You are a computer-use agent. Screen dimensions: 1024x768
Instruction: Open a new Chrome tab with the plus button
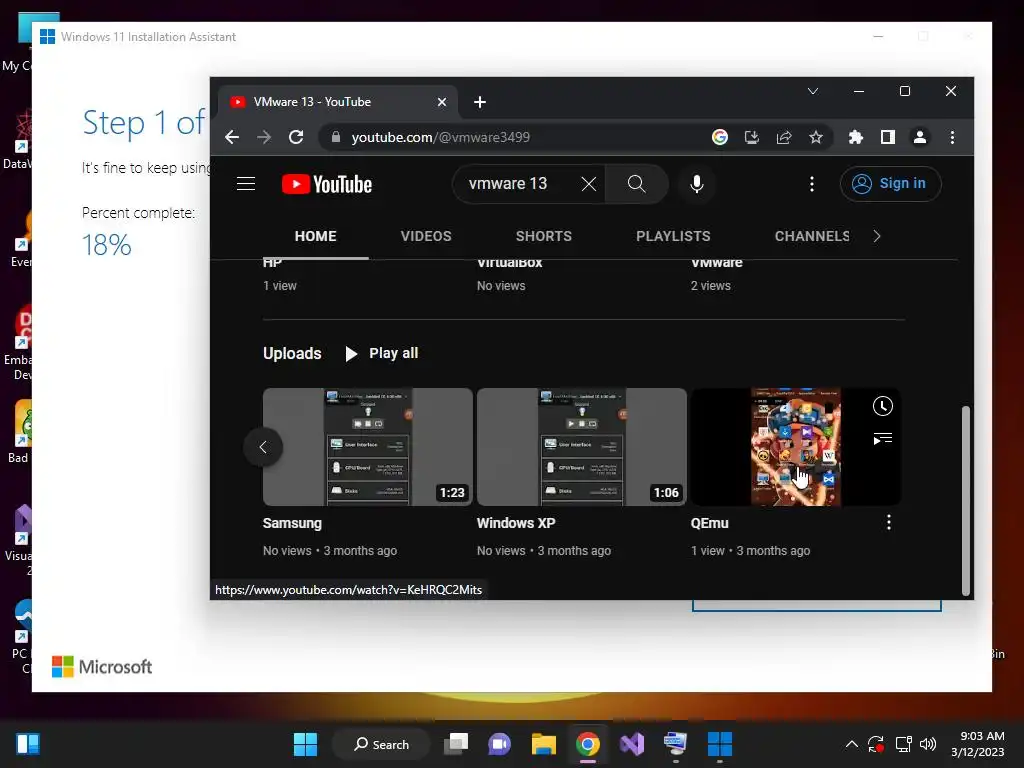point(479,102)
